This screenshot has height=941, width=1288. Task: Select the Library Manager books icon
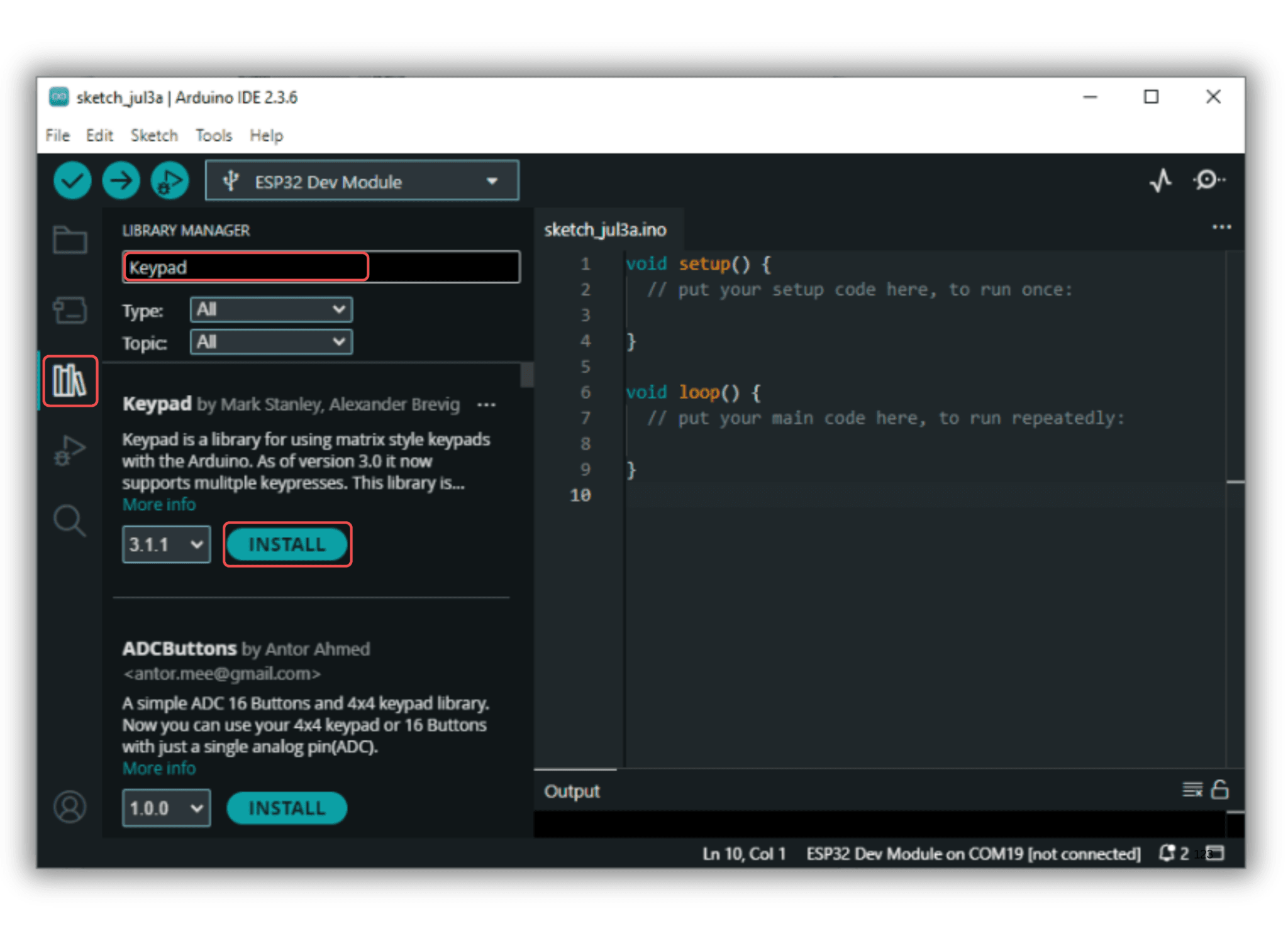coord(69,381)
